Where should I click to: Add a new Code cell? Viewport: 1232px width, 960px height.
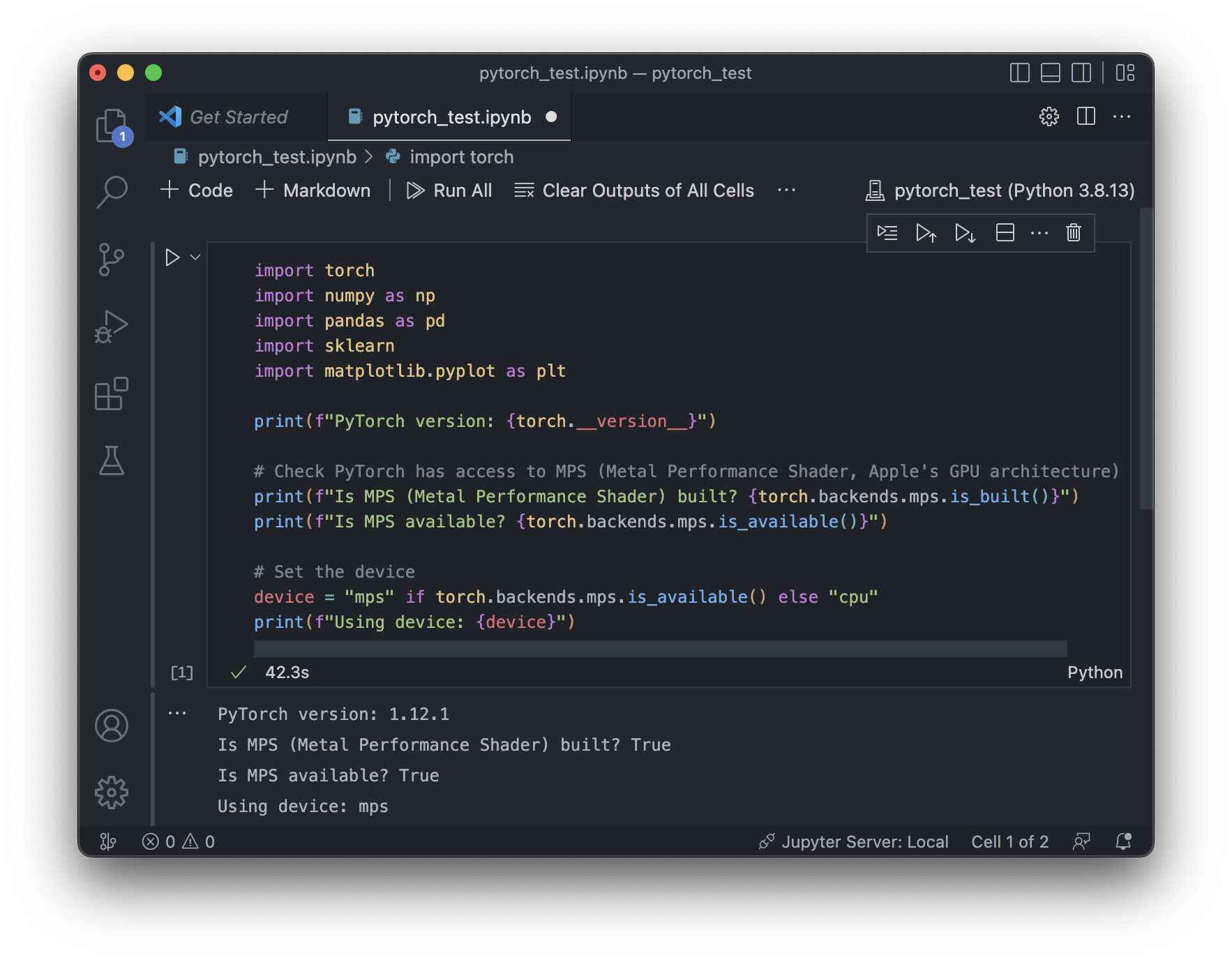point(196,190)
